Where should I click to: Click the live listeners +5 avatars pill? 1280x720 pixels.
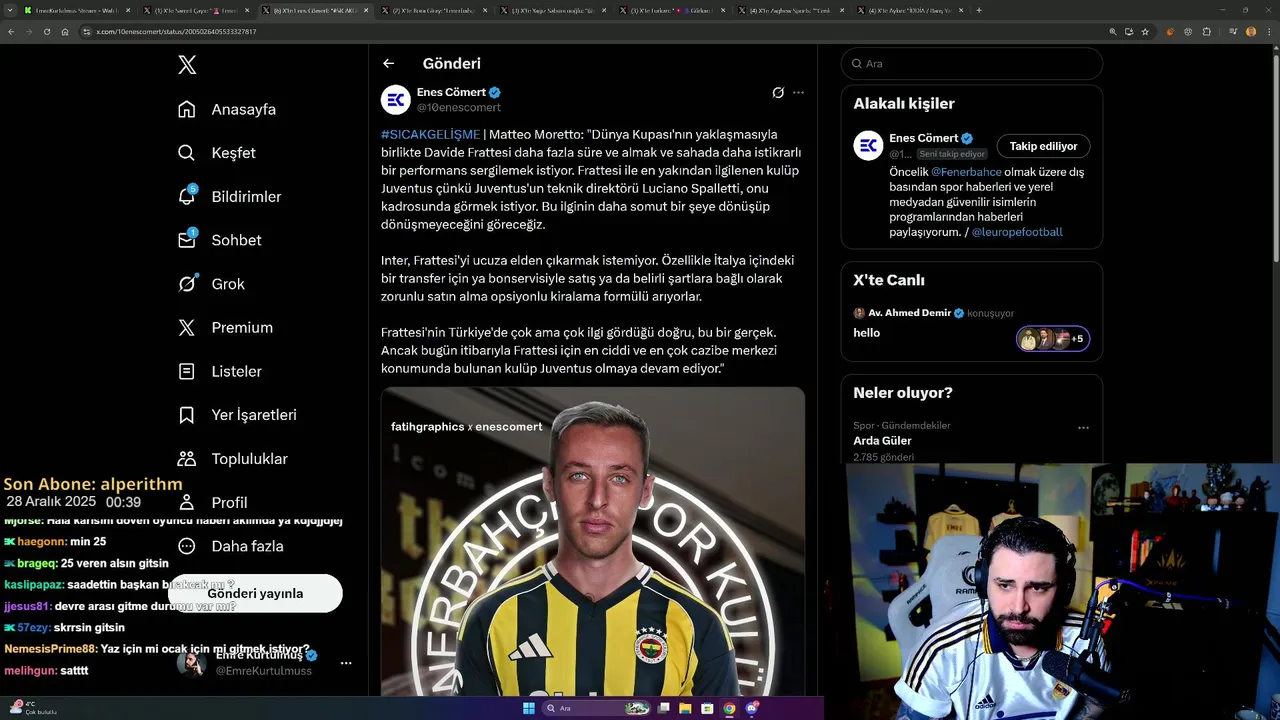(x=1053, y=339)
